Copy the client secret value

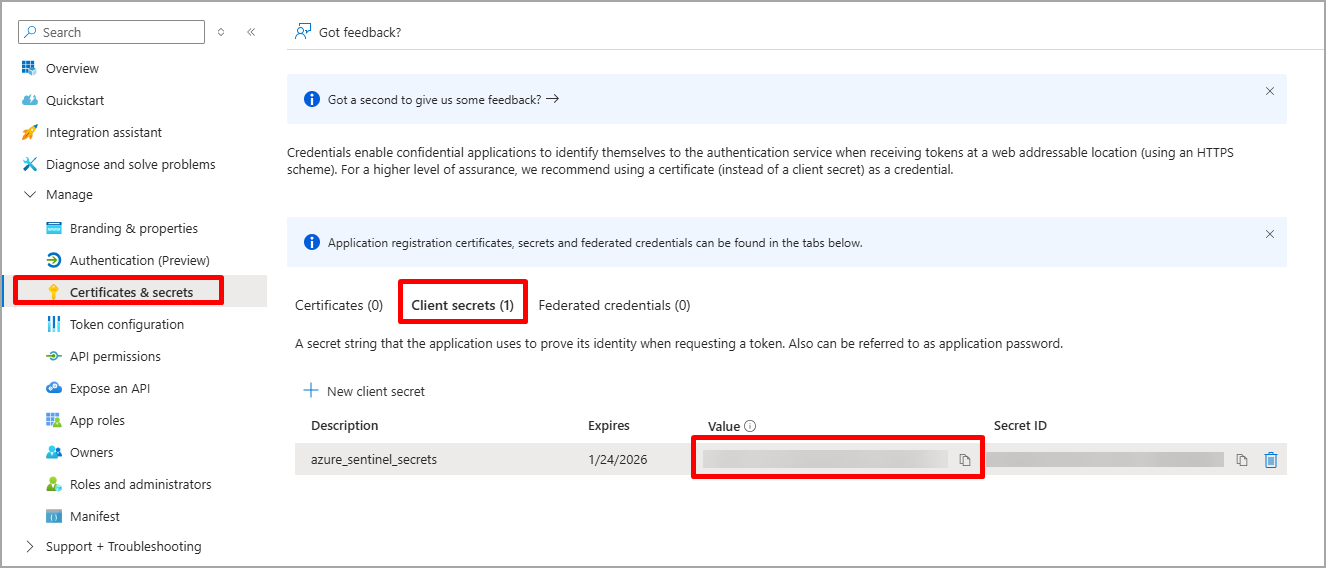tap(965, 460)
